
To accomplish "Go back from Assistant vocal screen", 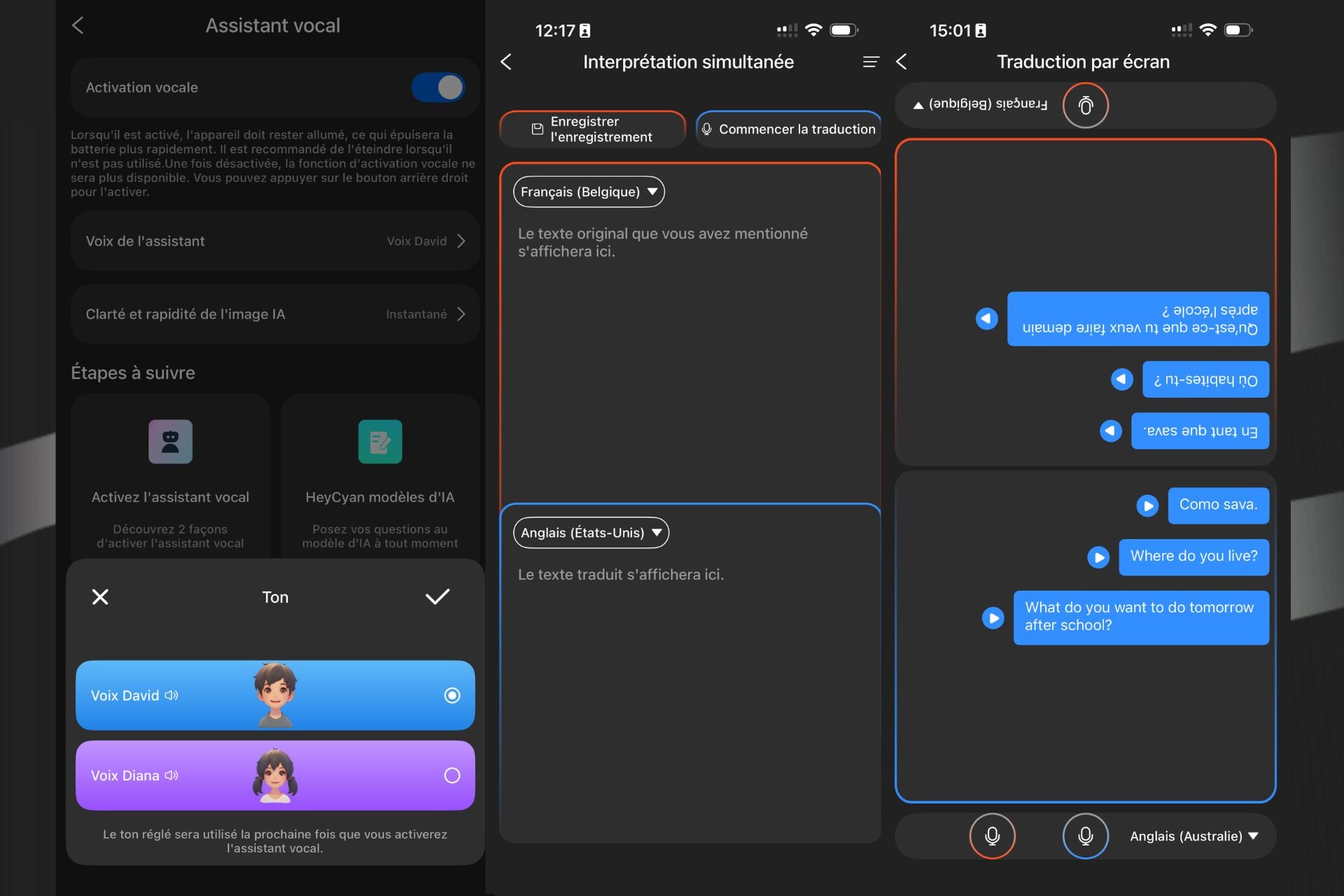I will (78, 26).
